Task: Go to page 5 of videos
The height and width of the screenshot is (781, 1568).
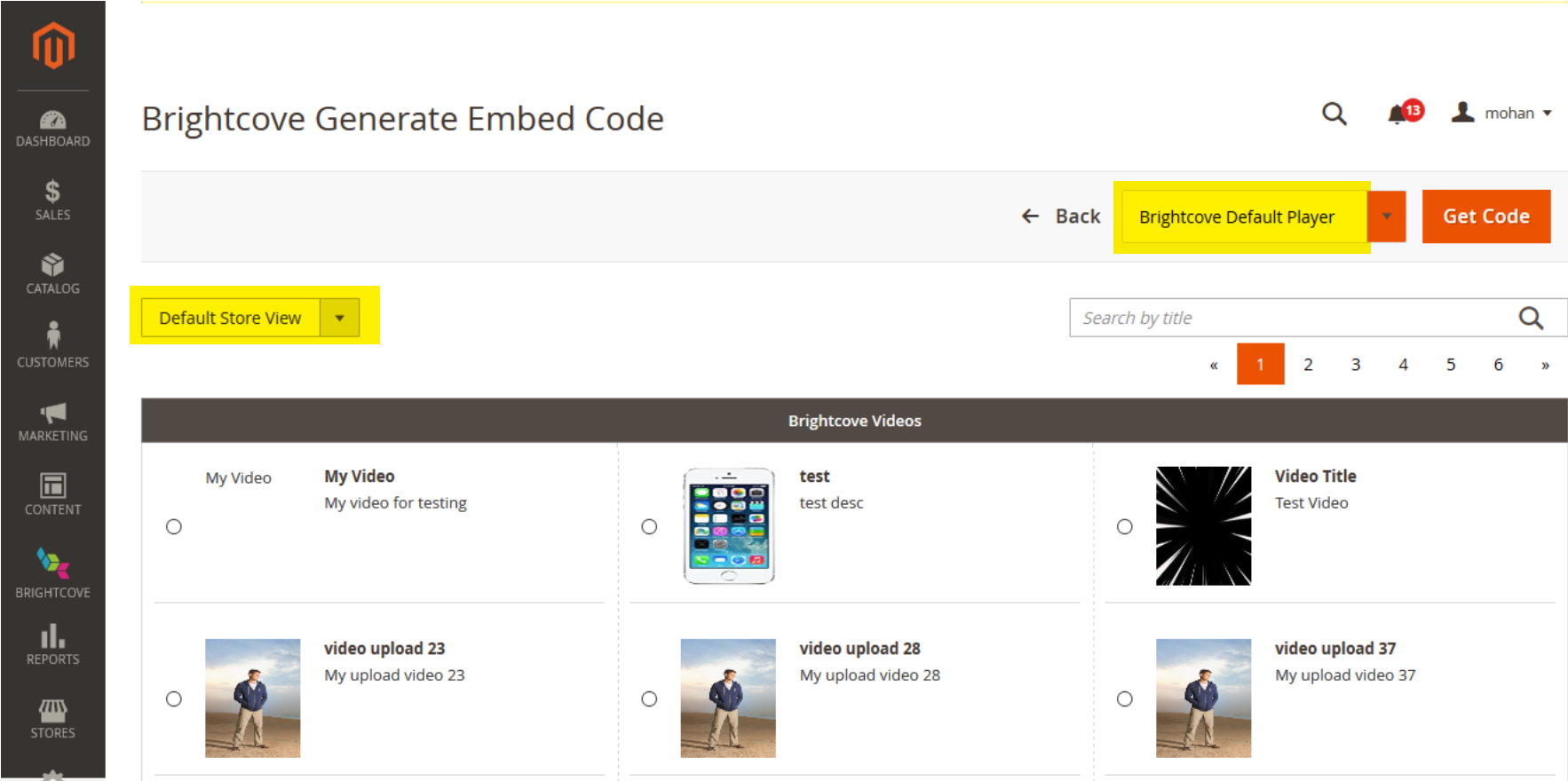Action: 1451,364
